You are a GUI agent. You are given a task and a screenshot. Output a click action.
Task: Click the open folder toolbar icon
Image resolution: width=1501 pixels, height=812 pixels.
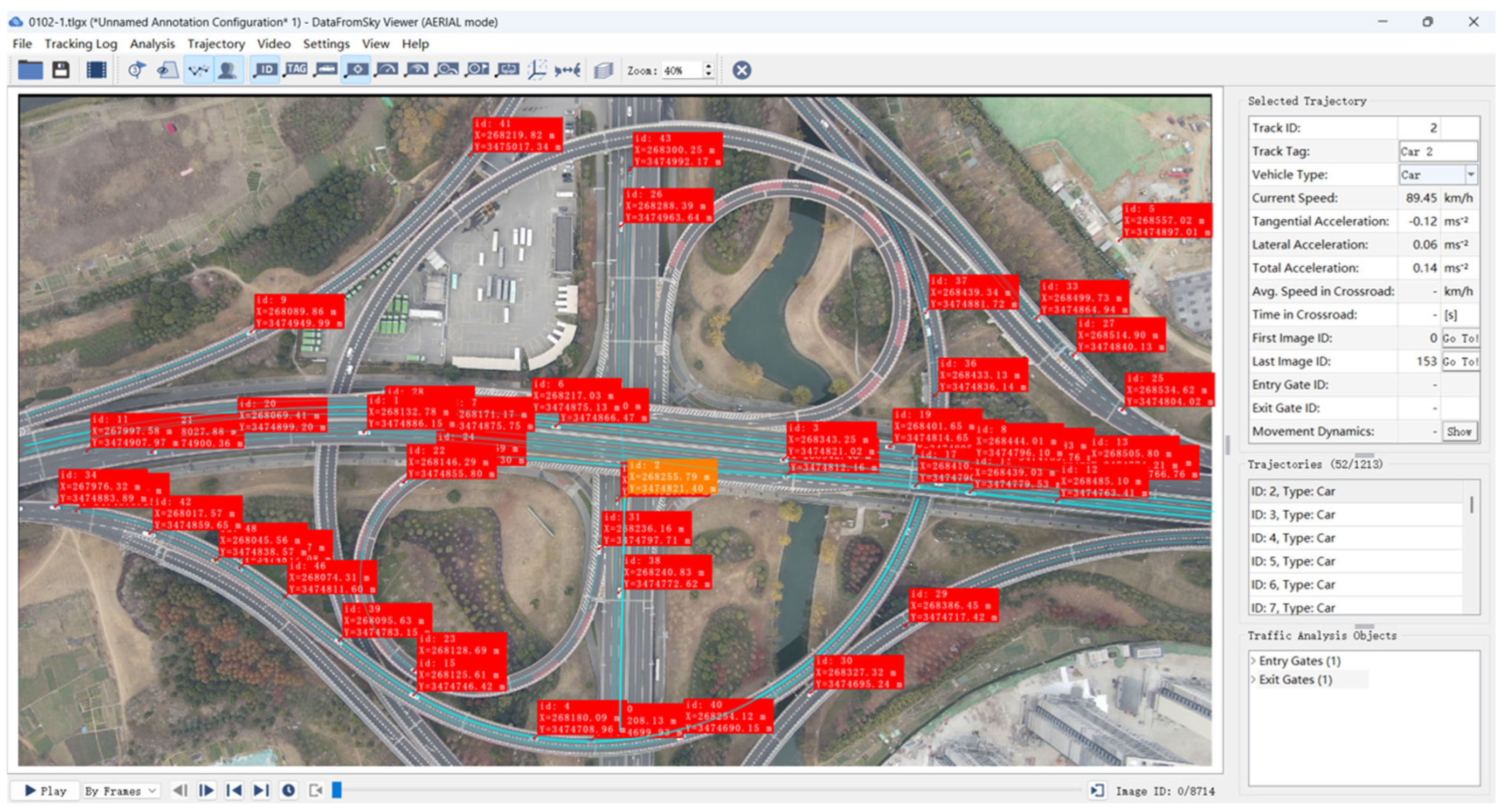(30, 71)
